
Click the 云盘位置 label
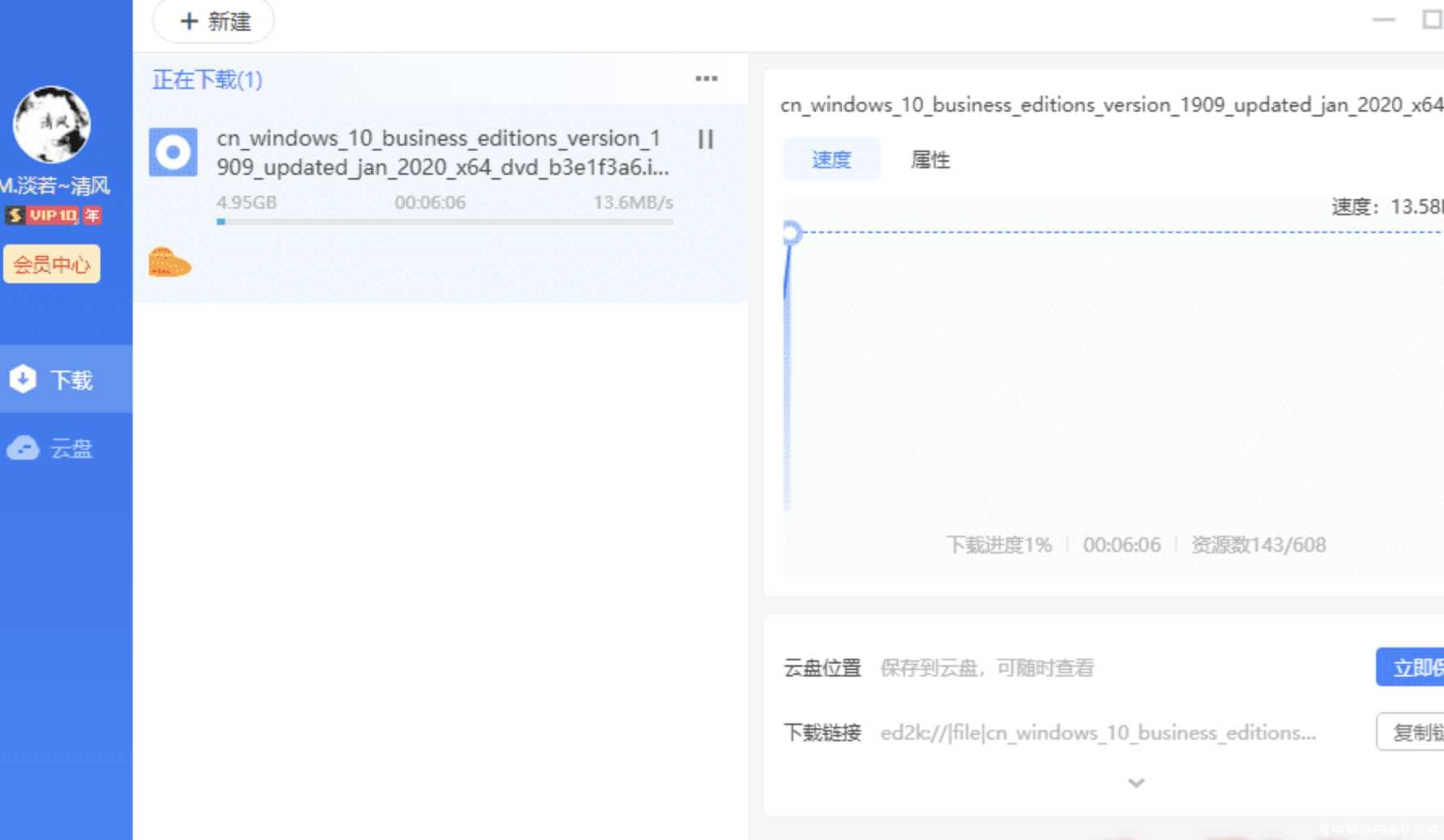[x=822, y=668]
